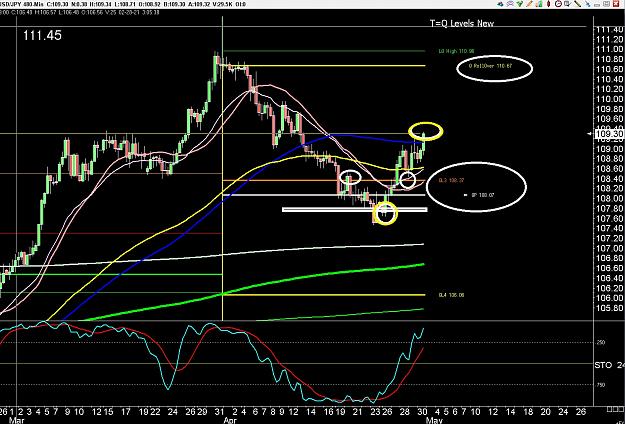Click the dark red candlestick icon

click(x=548, y=4)
